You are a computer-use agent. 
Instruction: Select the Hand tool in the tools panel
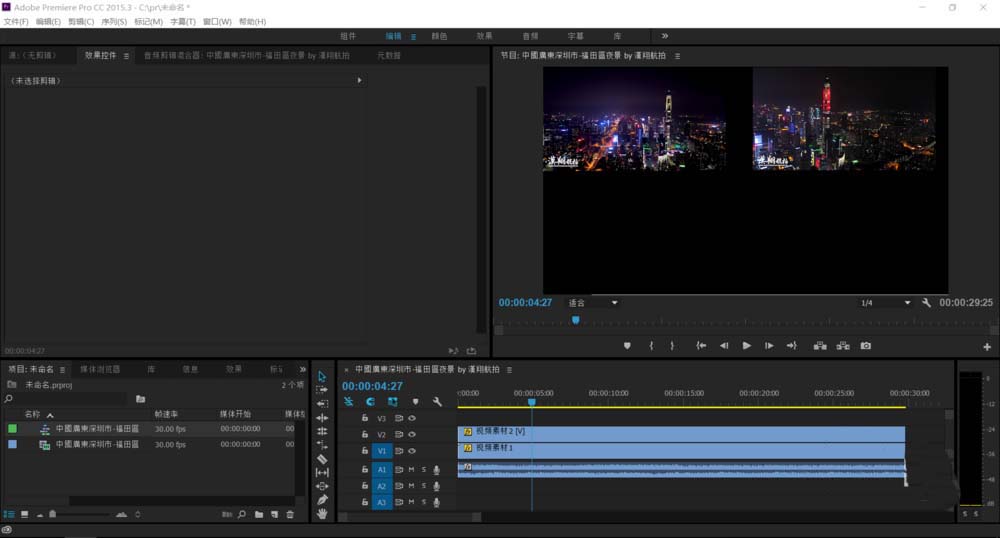tap(322, 513)
